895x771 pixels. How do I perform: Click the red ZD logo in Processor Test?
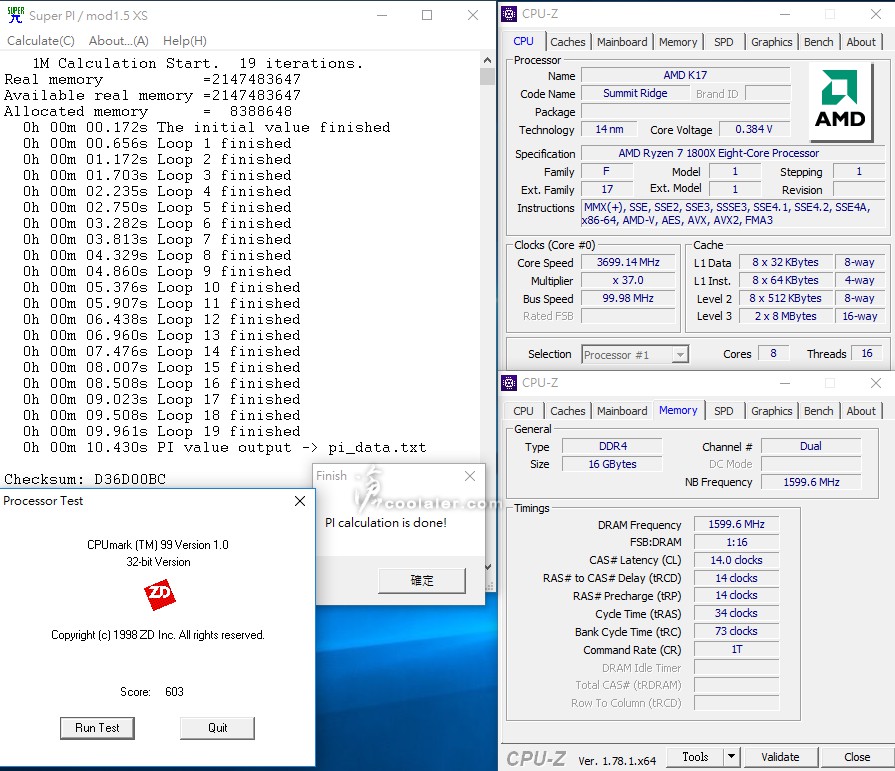click(159, 594)
